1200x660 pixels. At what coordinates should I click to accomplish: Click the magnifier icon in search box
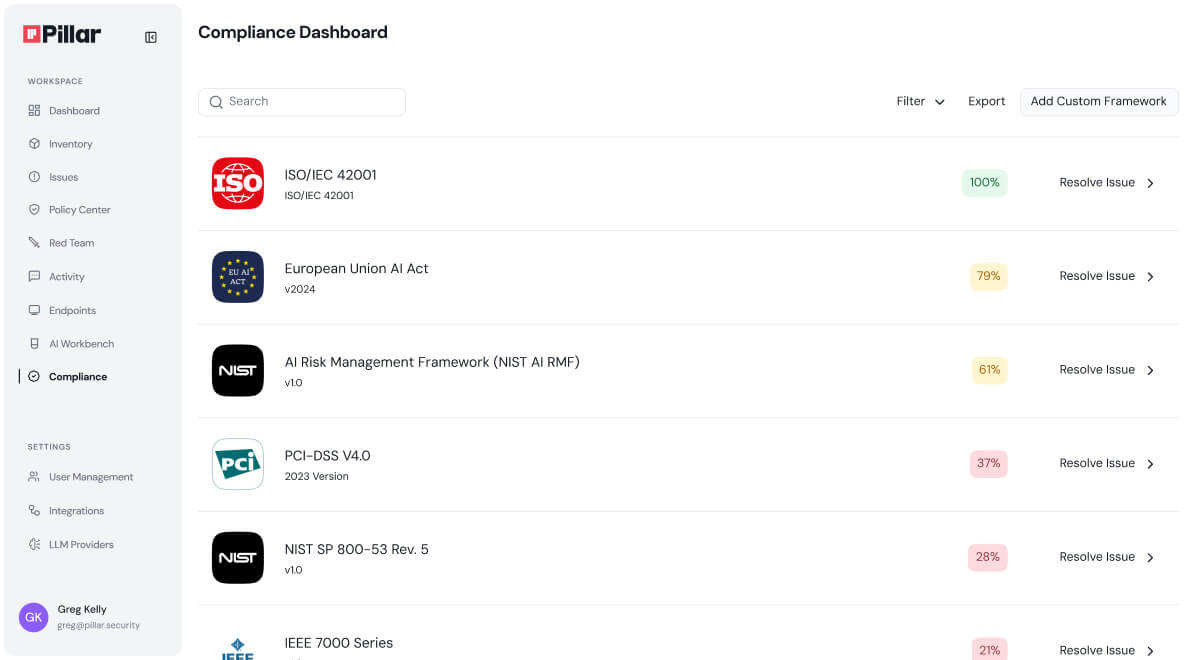(216, 102)
